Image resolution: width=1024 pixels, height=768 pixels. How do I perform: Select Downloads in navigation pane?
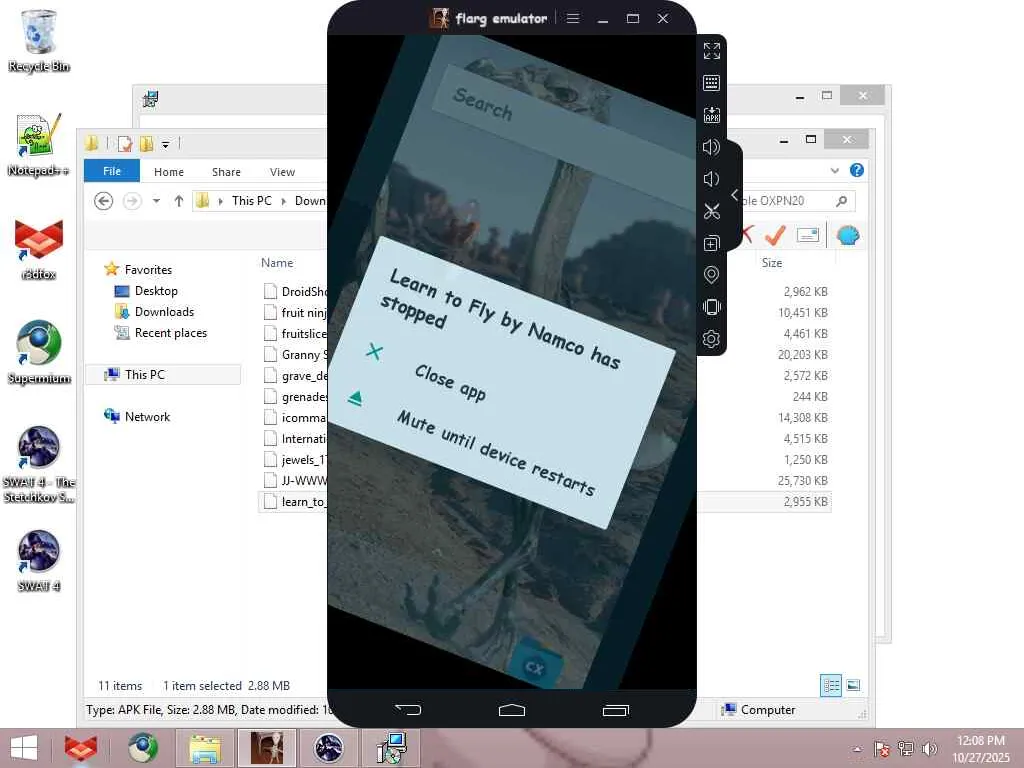pyautogui.click(x=164, y=312)
